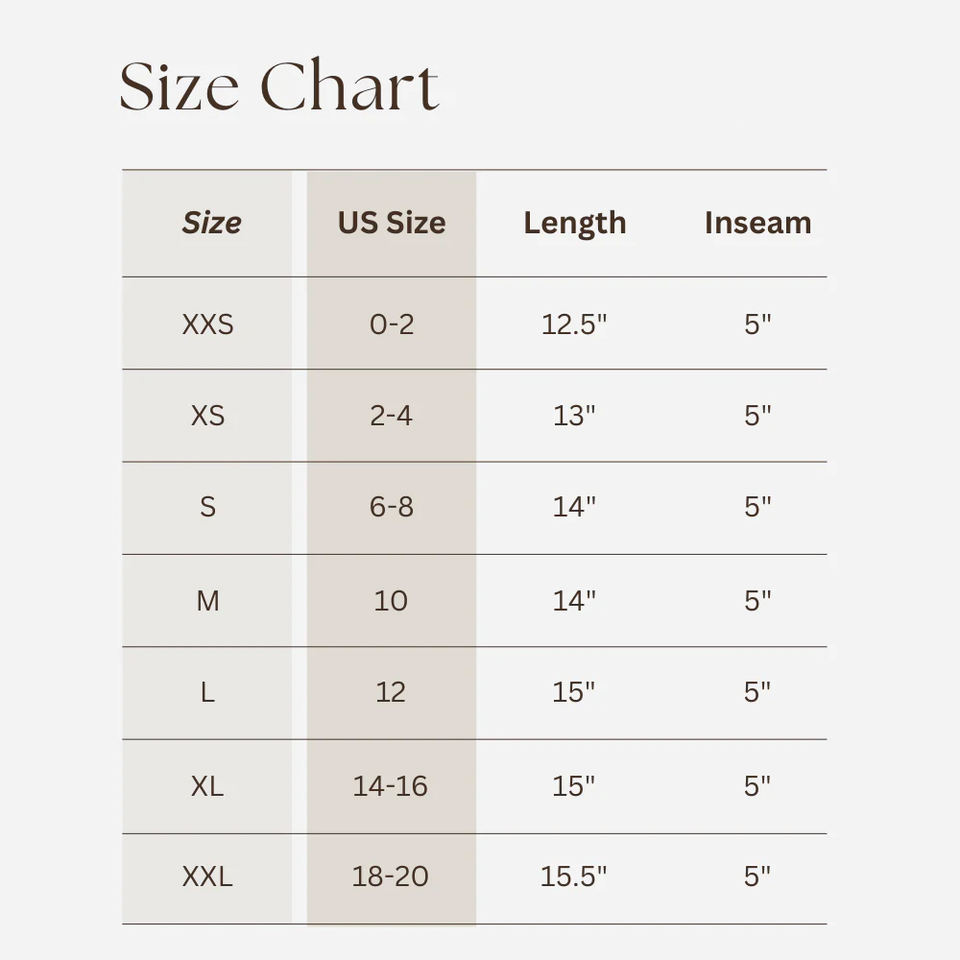Viewport: 960px width, 960px height.
Task: Click the M size row label
Action: pyautogui.click(x=208, y=601)
